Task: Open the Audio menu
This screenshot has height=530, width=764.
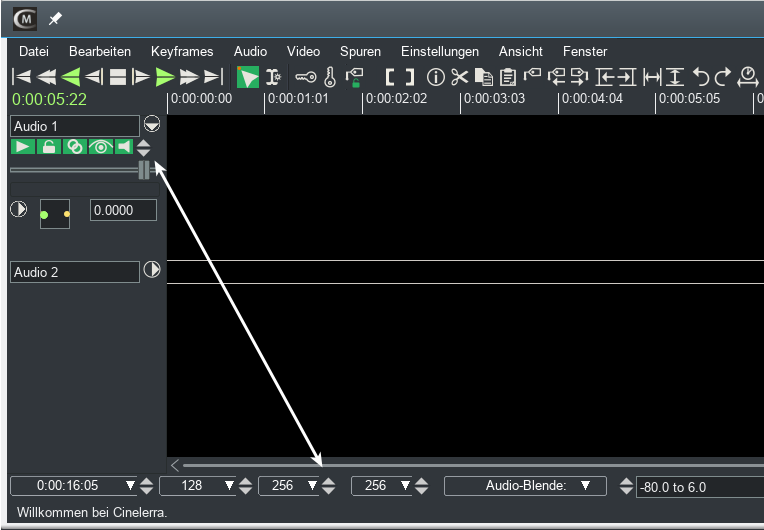Action: pyautogui.click(x=250, y=51)
